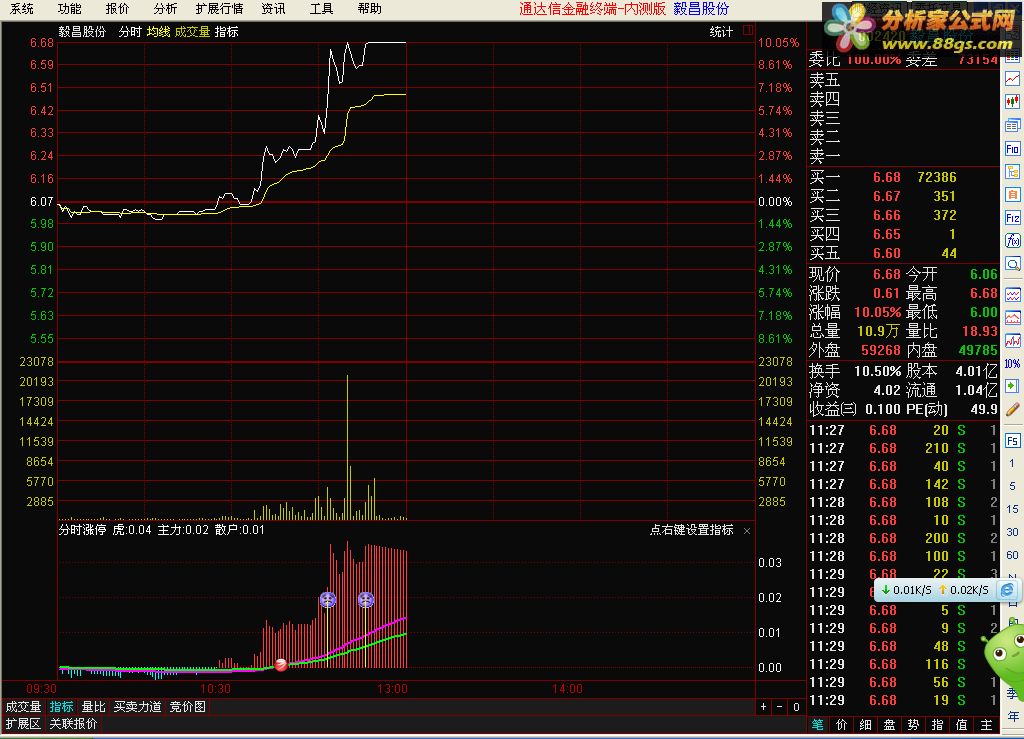The image size is (1024, 739).
Task: Click the IE network speed widget icon
Action: coord(1007,590)
